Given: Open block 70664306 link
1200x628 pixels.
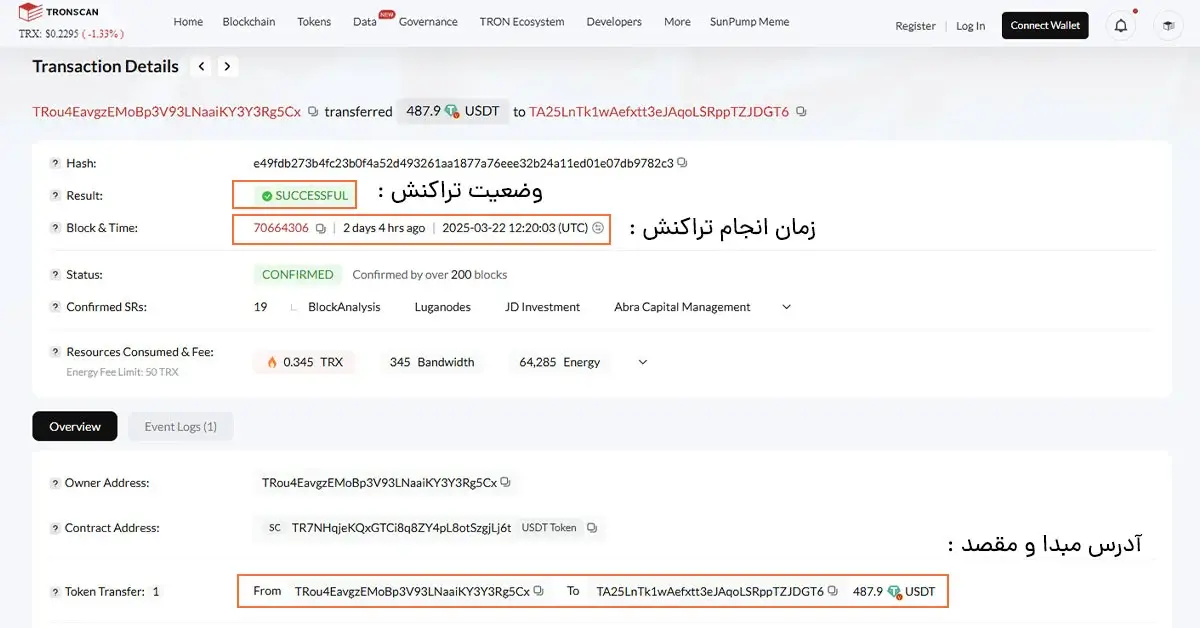Looking at the screenshot, I should click(x=281, y=228).
